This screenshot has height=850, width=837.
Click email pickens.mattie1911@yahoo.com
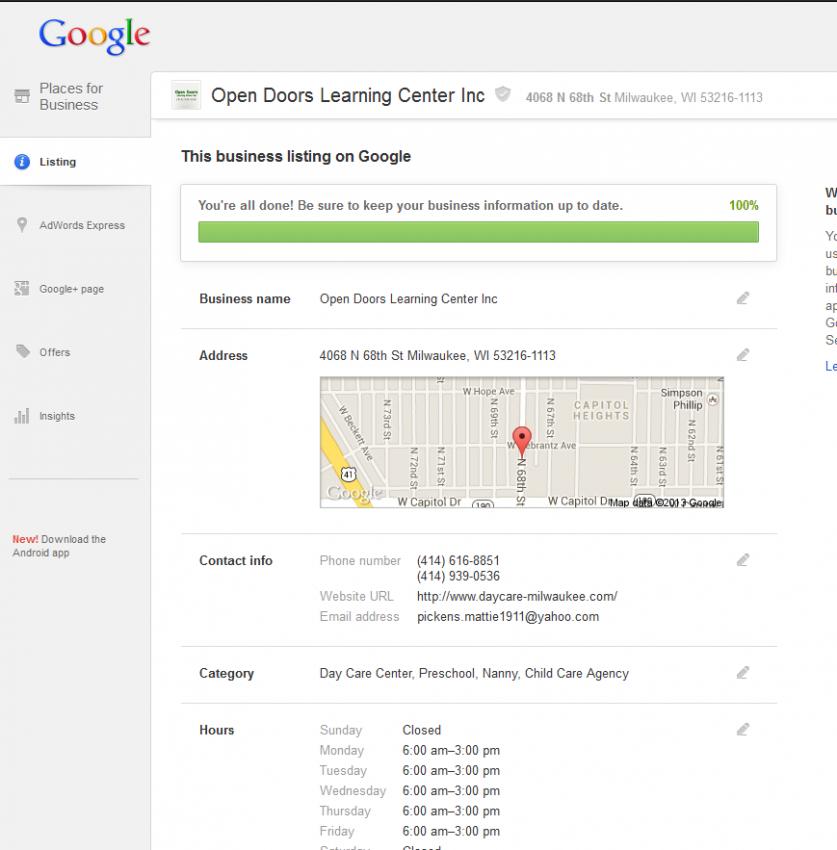[x=508, y=617]
